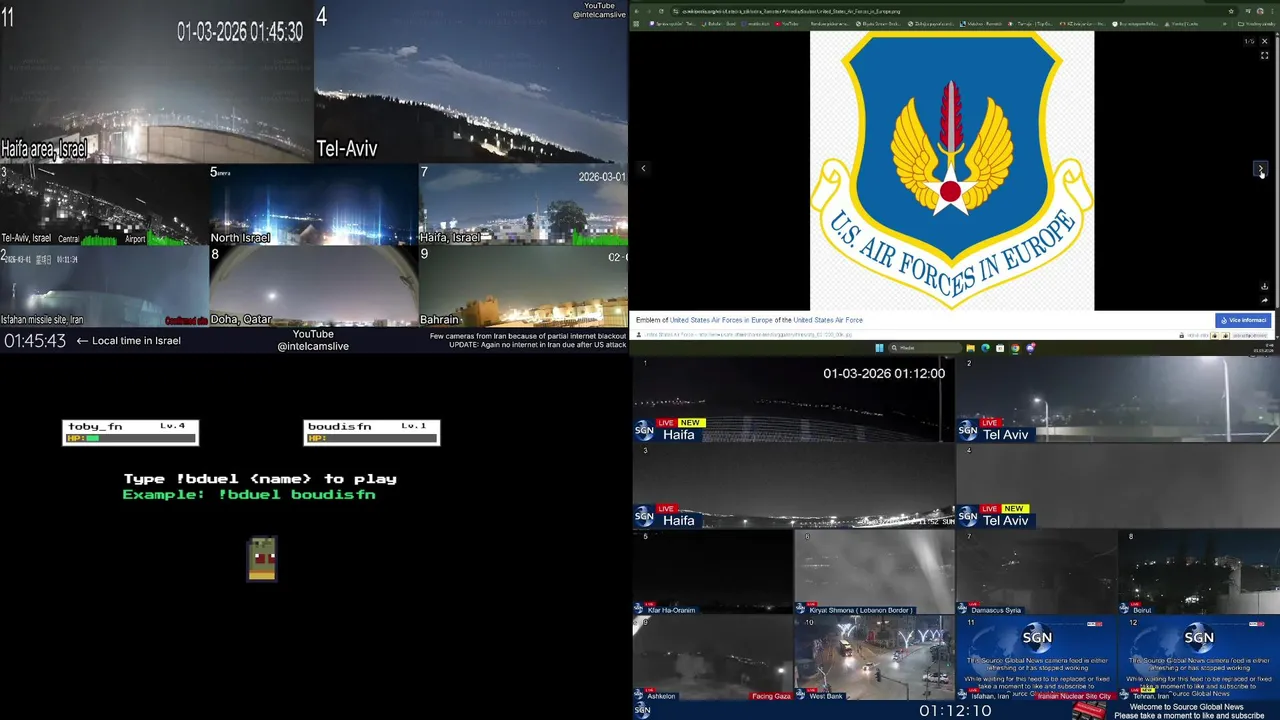Select the Tel-Aviv camera 4 feed
The height and width of the screenshot is (720, 1280).
tap(471, 81)
